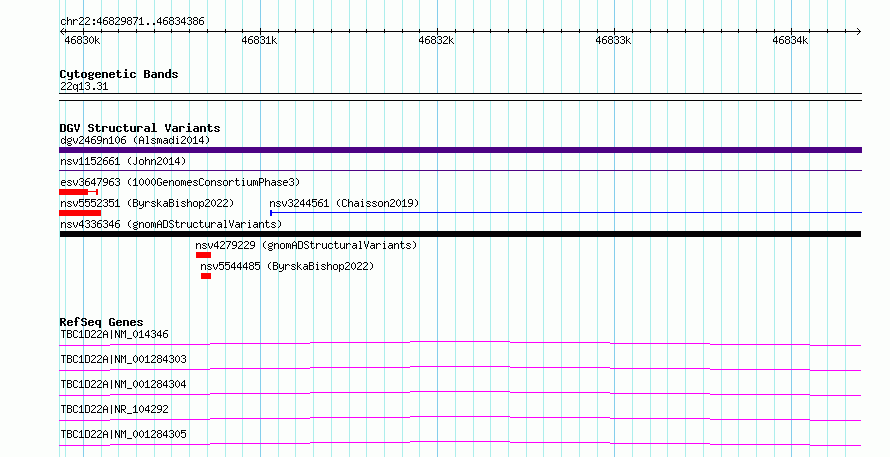
Task: Open TBC1D22A|NM_001284303 transcript label
Action: [123, 359]
